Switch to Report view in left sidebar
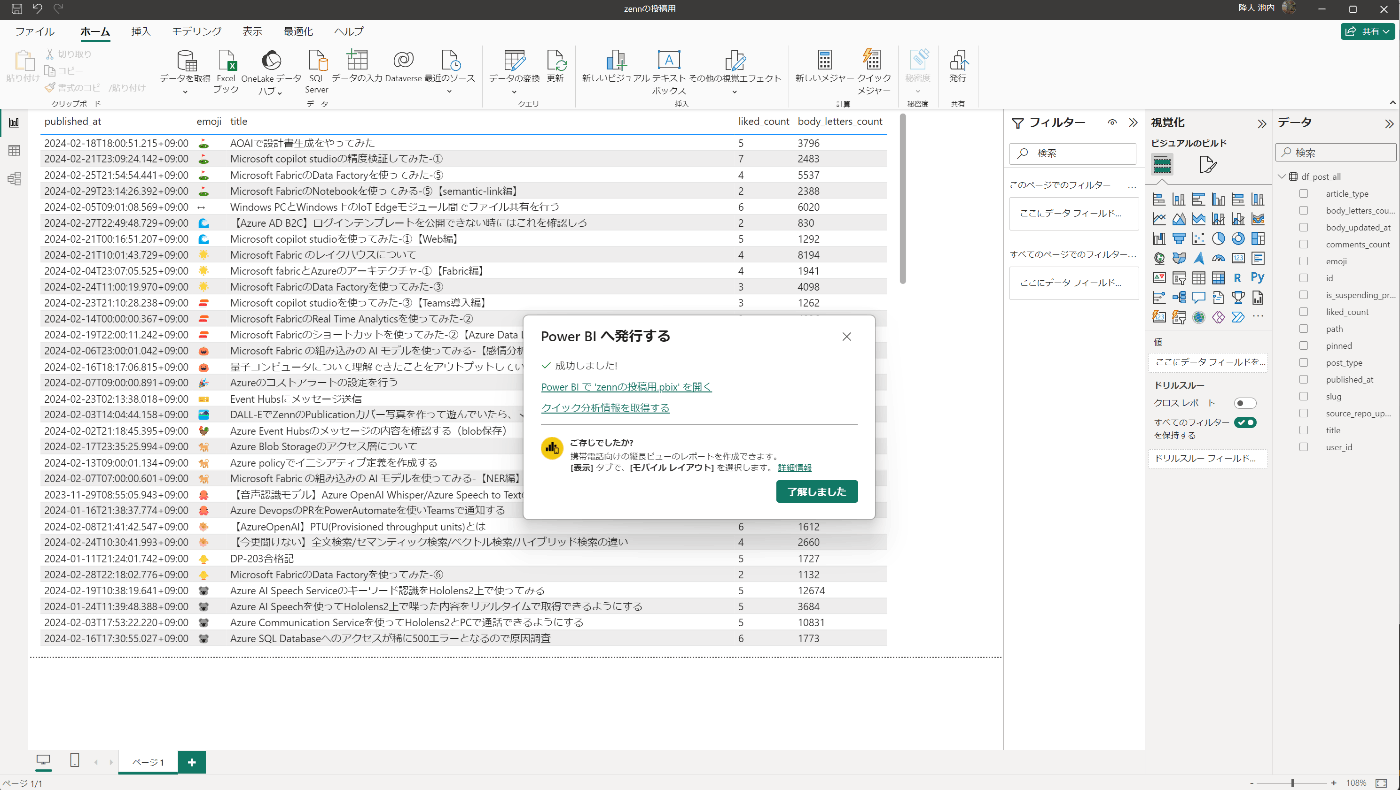The image size is (1400, 790). coord(14,123)
